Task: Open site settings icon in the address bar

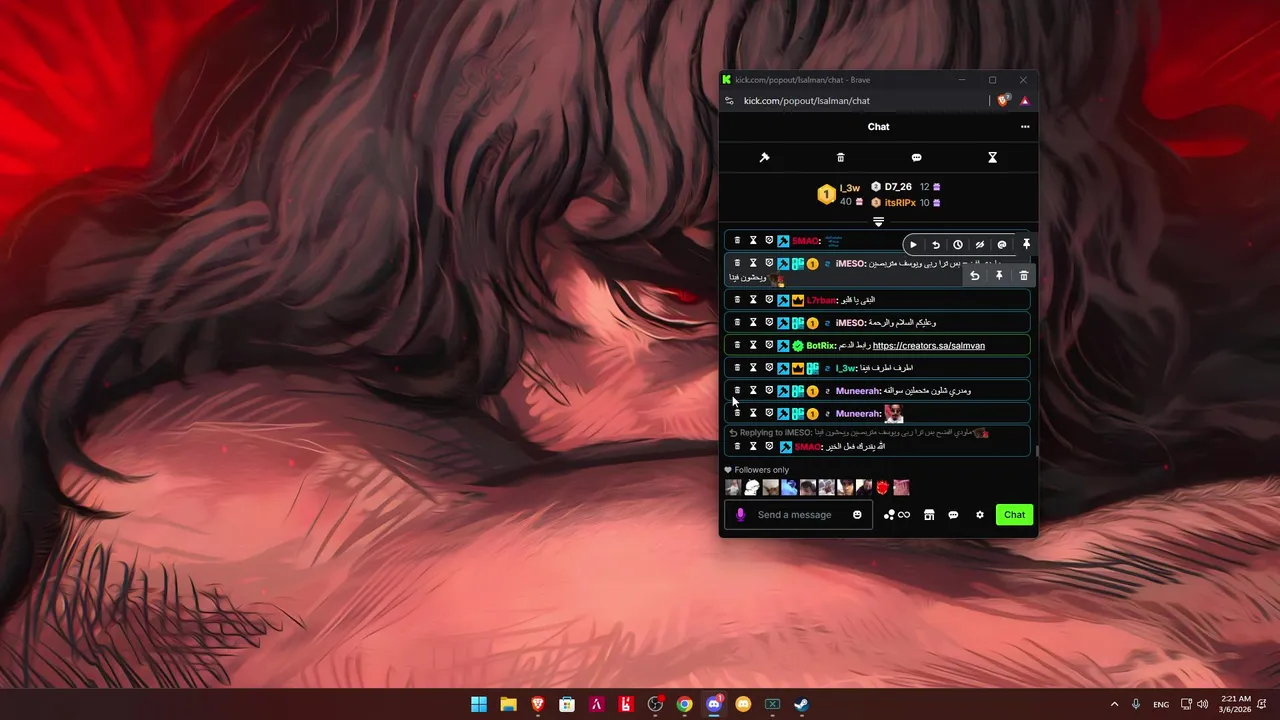Action: pos(729,101)
